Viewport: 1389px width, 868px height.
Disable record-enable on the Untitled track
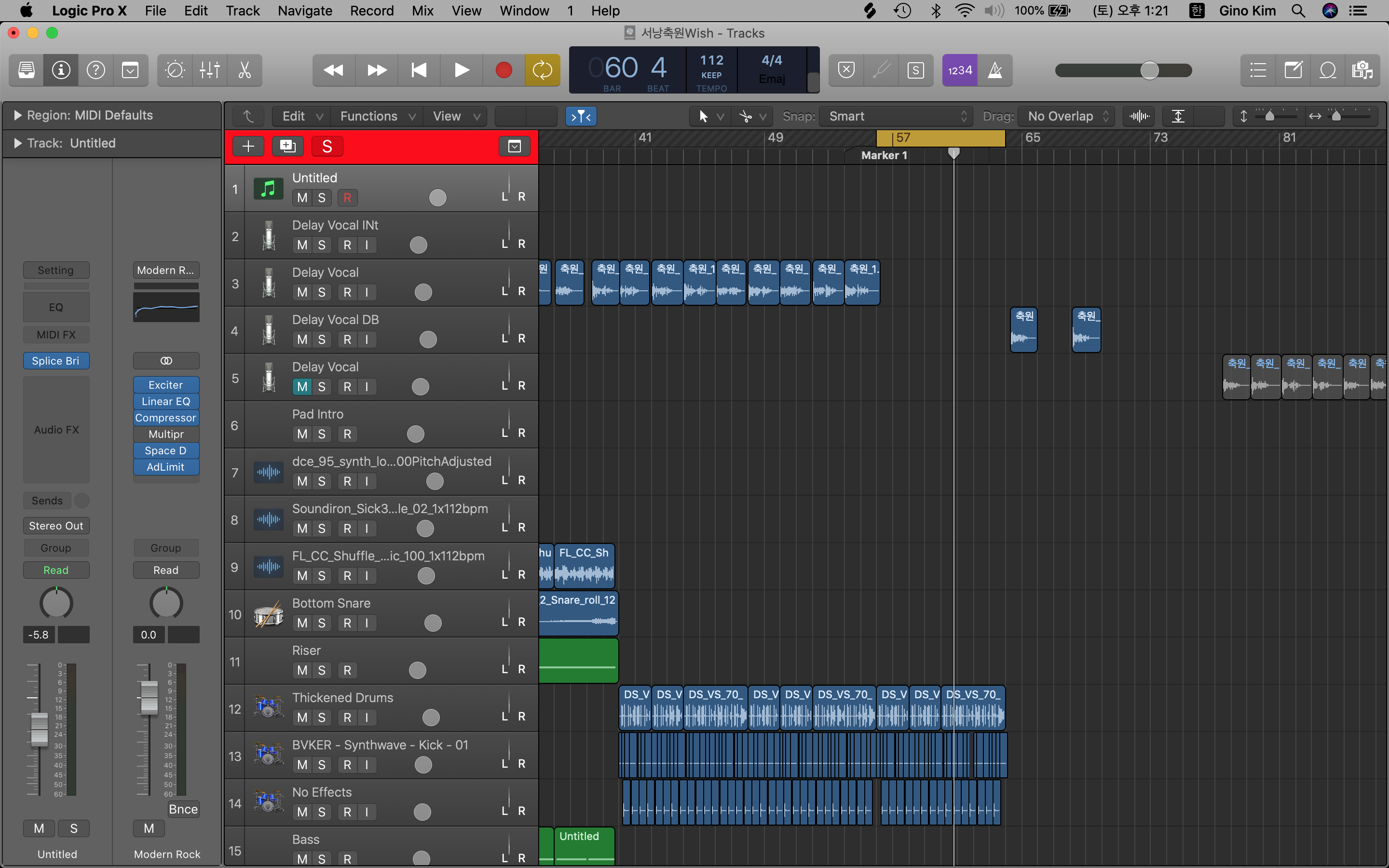(347, 197)
